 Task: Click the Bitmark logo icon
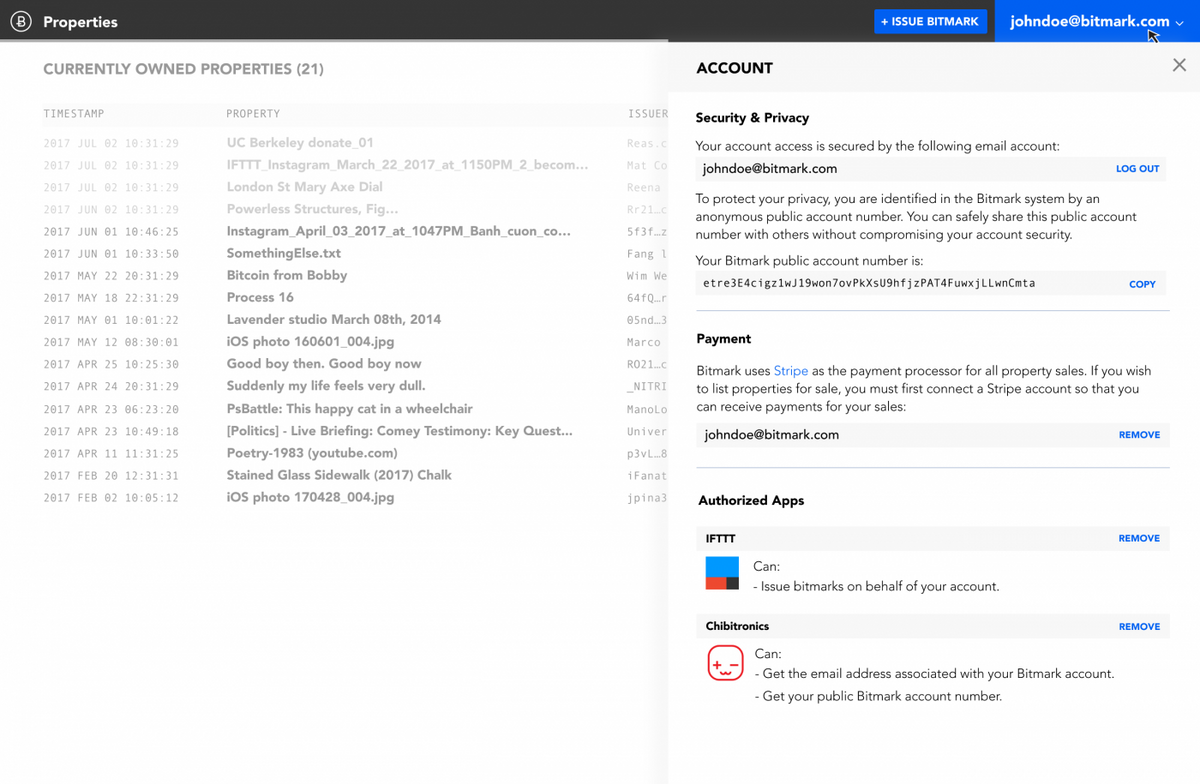(x=21, y=21)
